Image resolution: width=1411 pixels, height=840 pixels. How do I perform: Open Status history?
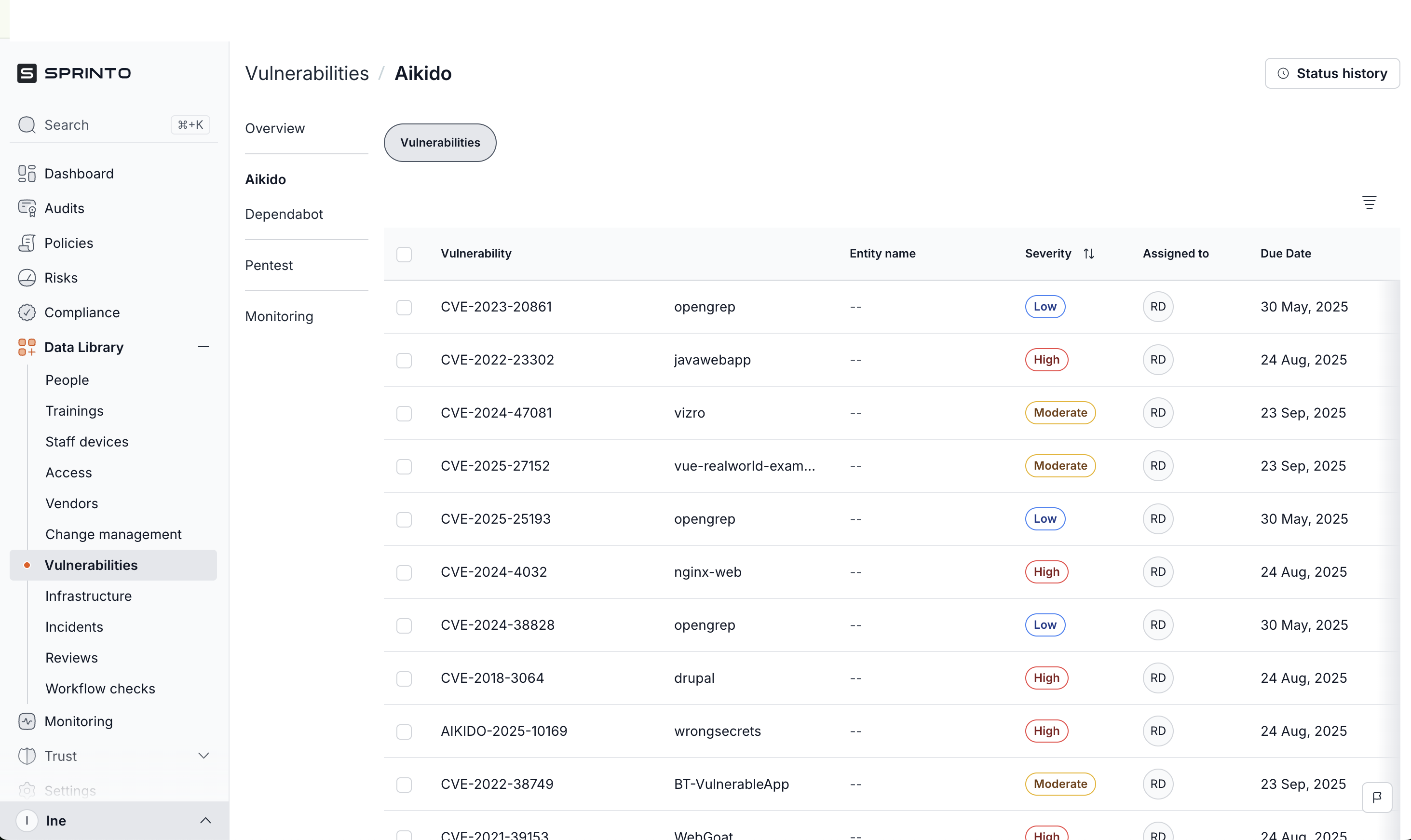pos(1332,73)
